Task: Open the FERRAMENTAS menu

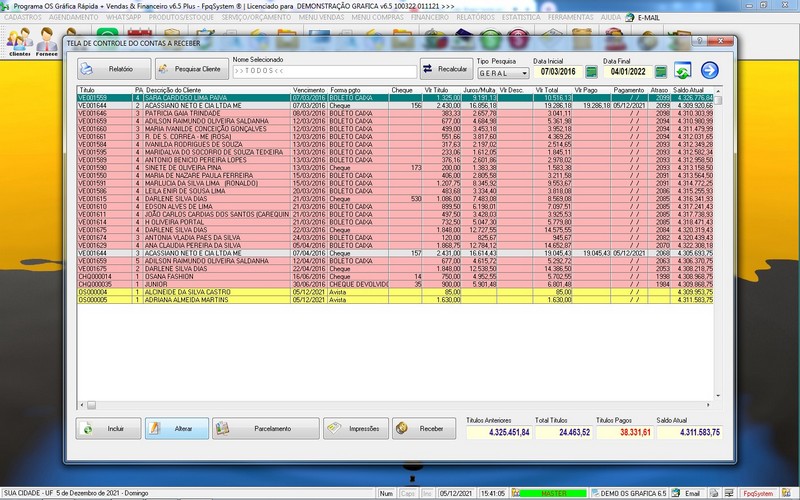Action: tap(570, 17)
